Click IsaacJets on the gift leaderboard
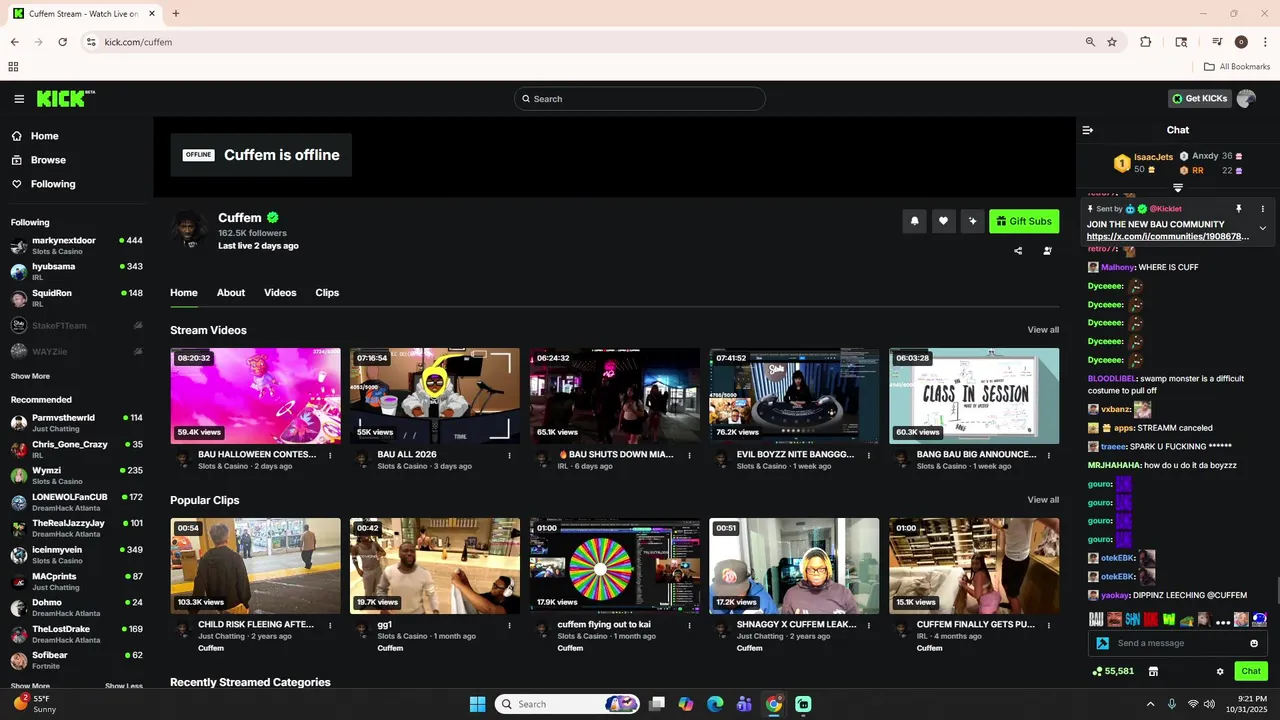Image resolution: width=1280 pixels, height=720 pixels. pos(1153,157)
